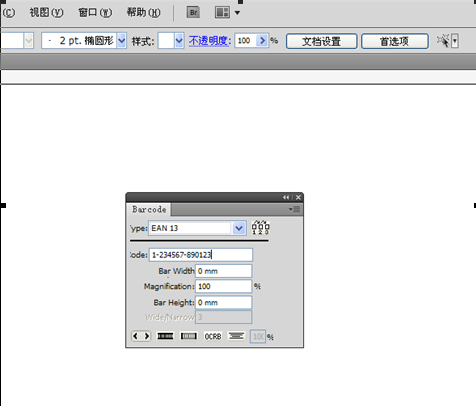Toggle the OCRB font option
This screenshot has width=476, height=406.
pyautogui.click(x=213, y=336)
